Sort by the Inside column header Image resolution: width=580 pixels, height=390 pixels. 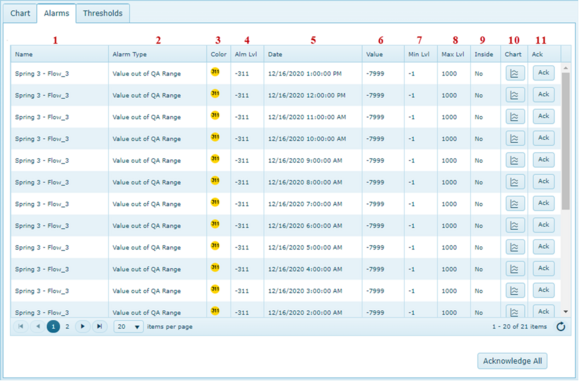point(485,54)
